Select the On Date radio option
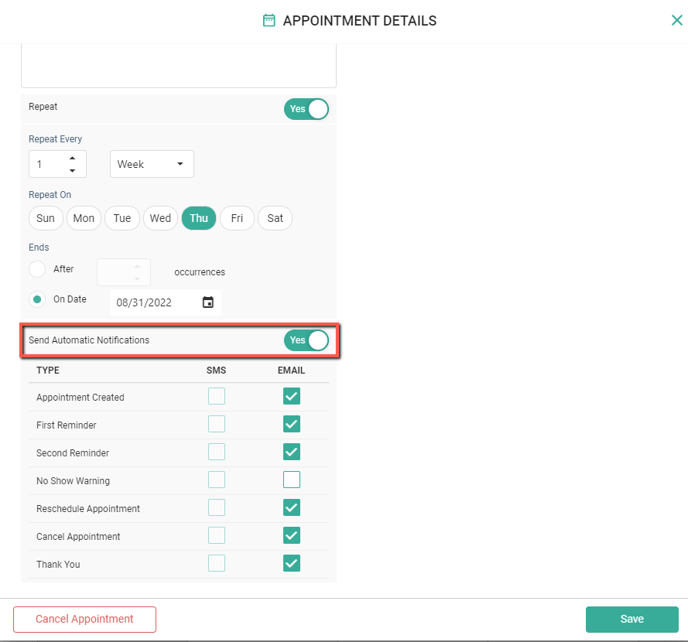This screenshot has height=642, width=688. [x=38, y=299]
